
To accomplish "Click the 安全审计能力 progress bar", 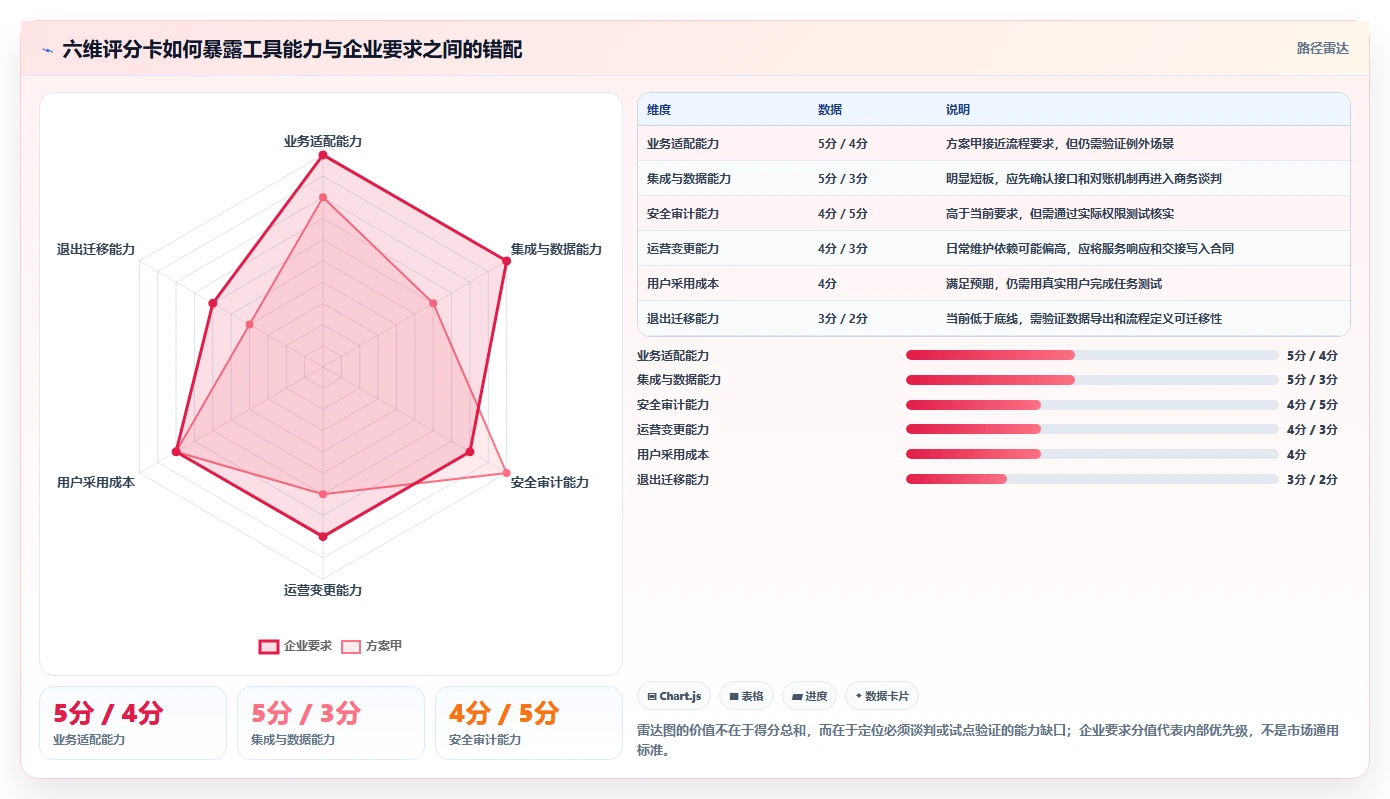I will [1092, 405].
